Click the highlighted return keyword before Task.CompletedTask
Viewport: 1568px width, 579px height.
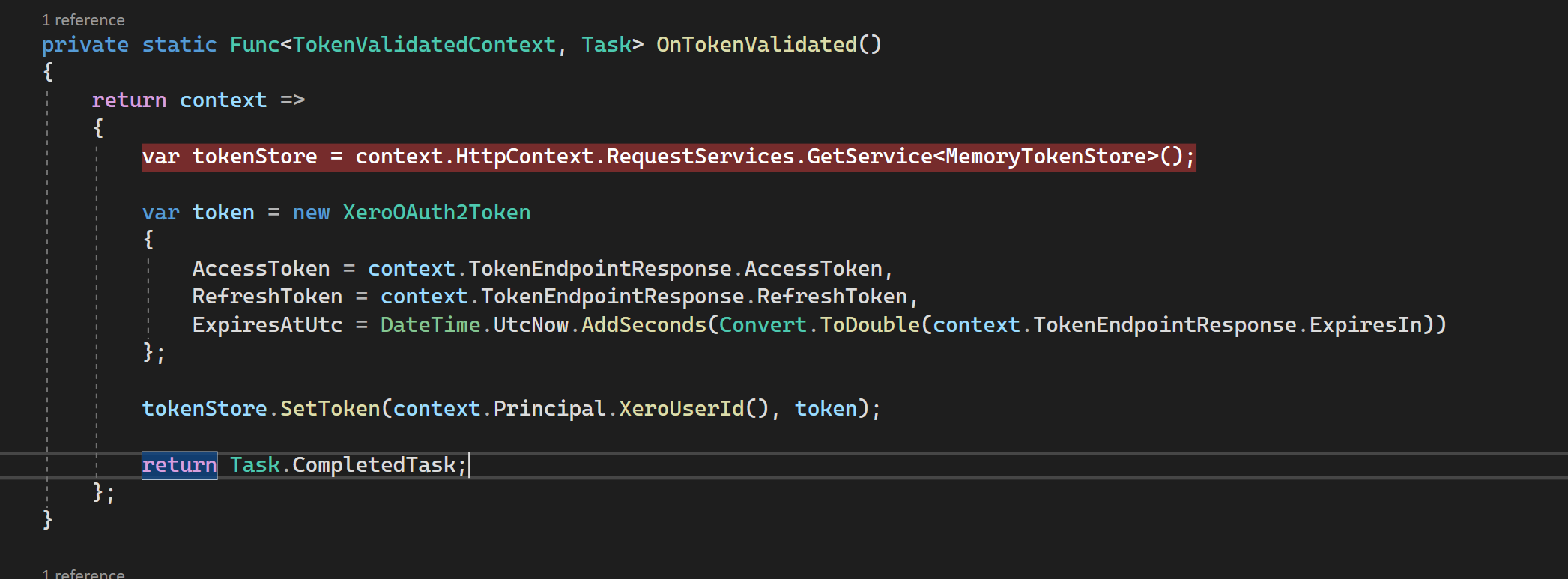click(x=179, y=465)
